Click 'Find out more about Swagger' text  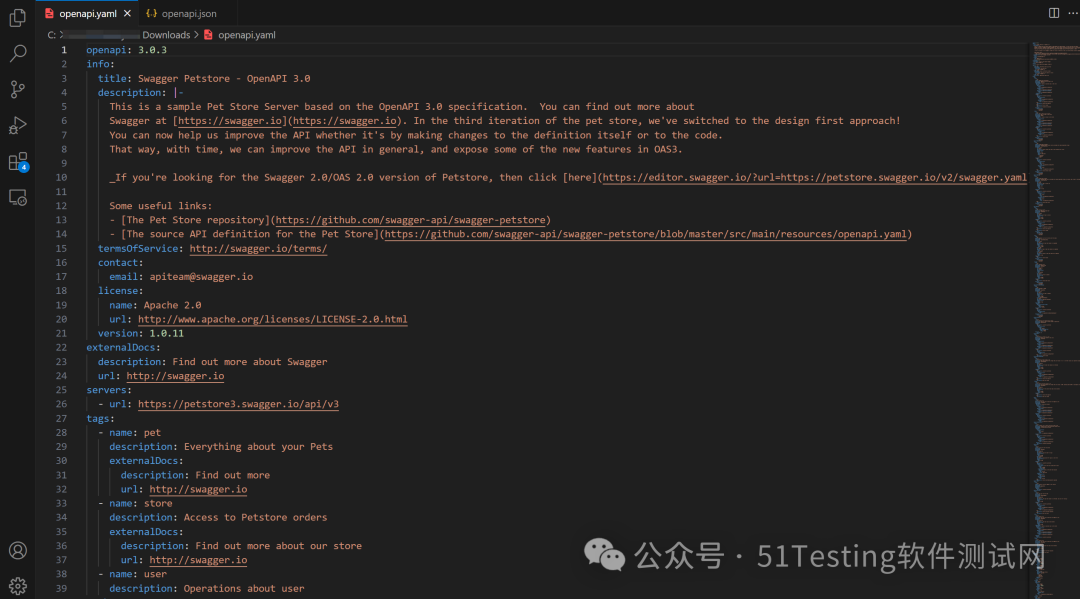coord(250,362)
